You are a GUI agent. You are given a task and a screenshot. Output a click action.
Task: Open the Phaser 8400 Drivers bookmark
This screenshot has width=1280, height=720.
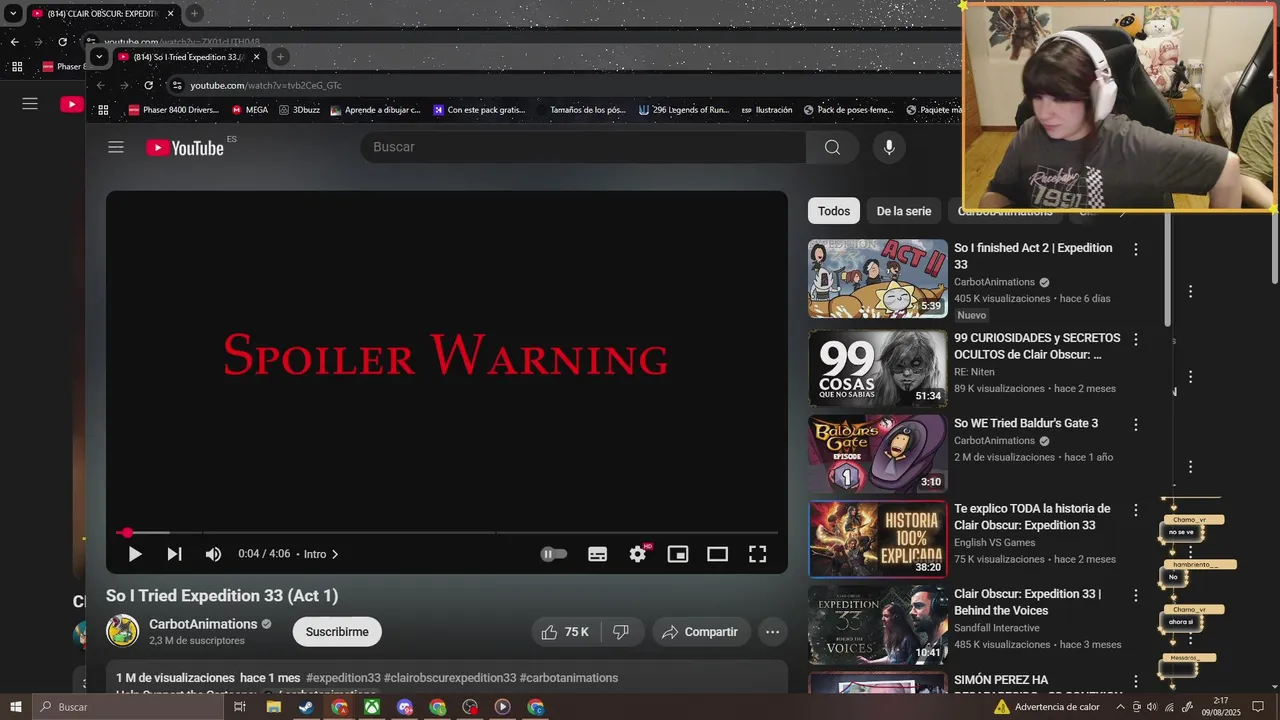[173, 110]
